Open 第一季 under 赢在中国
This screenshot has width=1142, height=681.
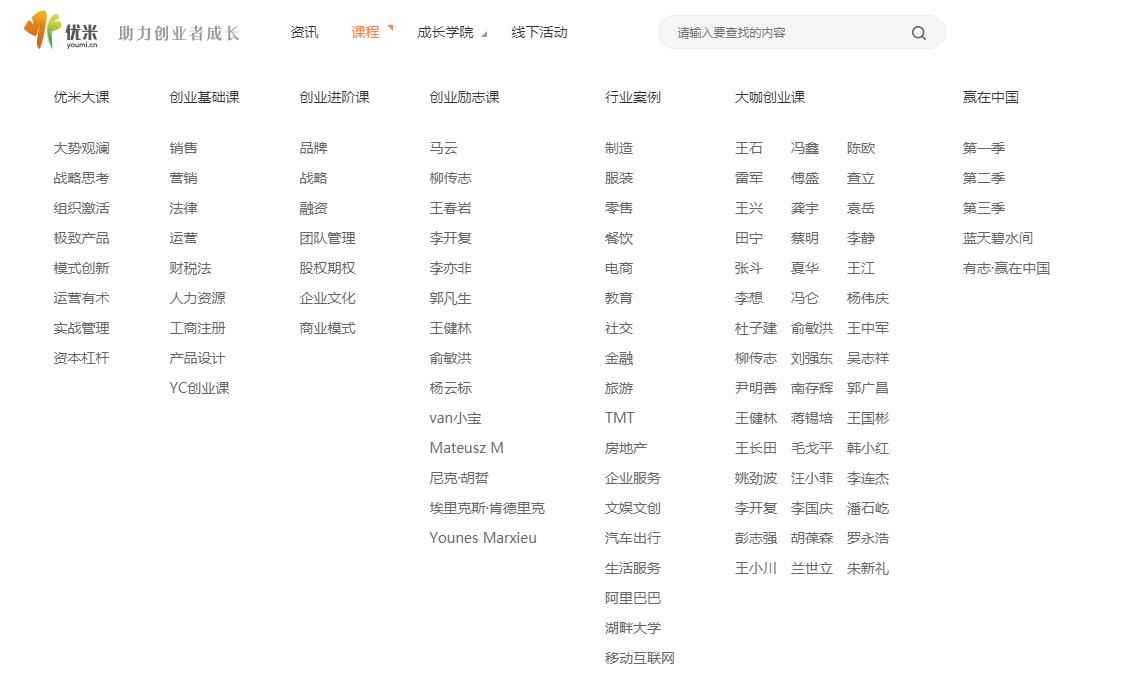coord(983,148)
